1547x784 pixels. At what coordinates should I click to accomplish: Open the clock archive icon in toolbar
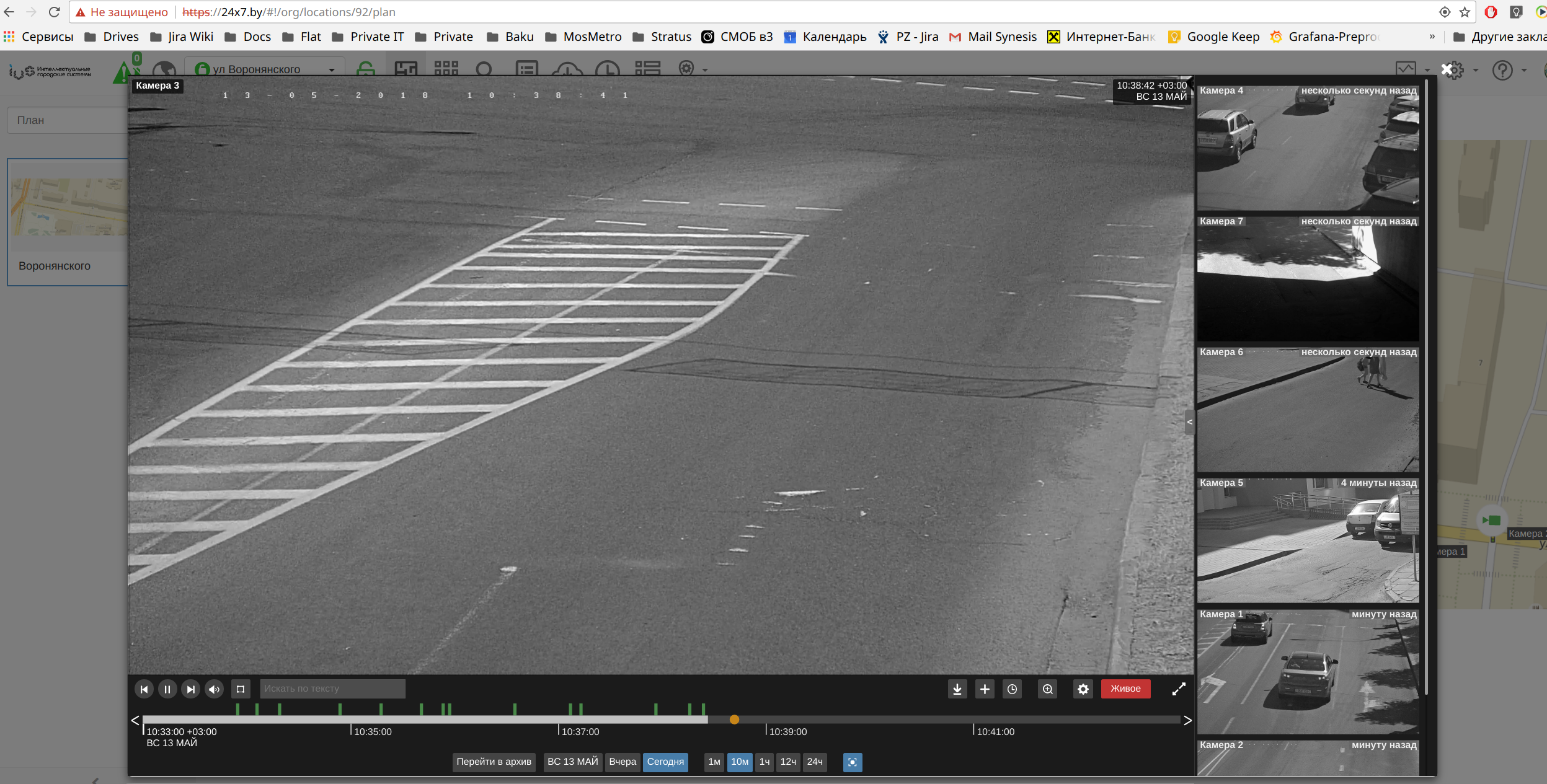click(x=608, y=69)
